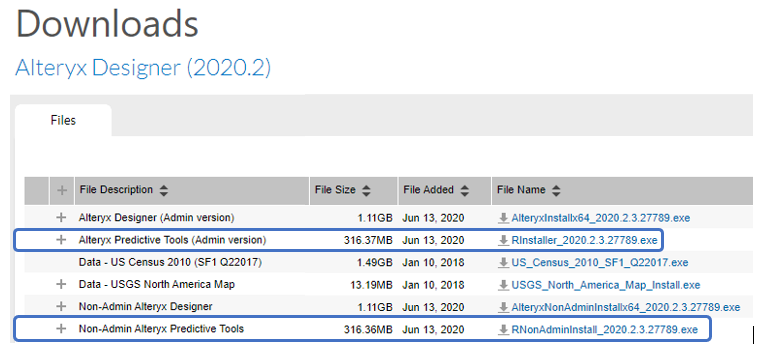Click download arrow icon beside RNonAdminInstall file
The image size is (769, 363).
coord(503,330)
